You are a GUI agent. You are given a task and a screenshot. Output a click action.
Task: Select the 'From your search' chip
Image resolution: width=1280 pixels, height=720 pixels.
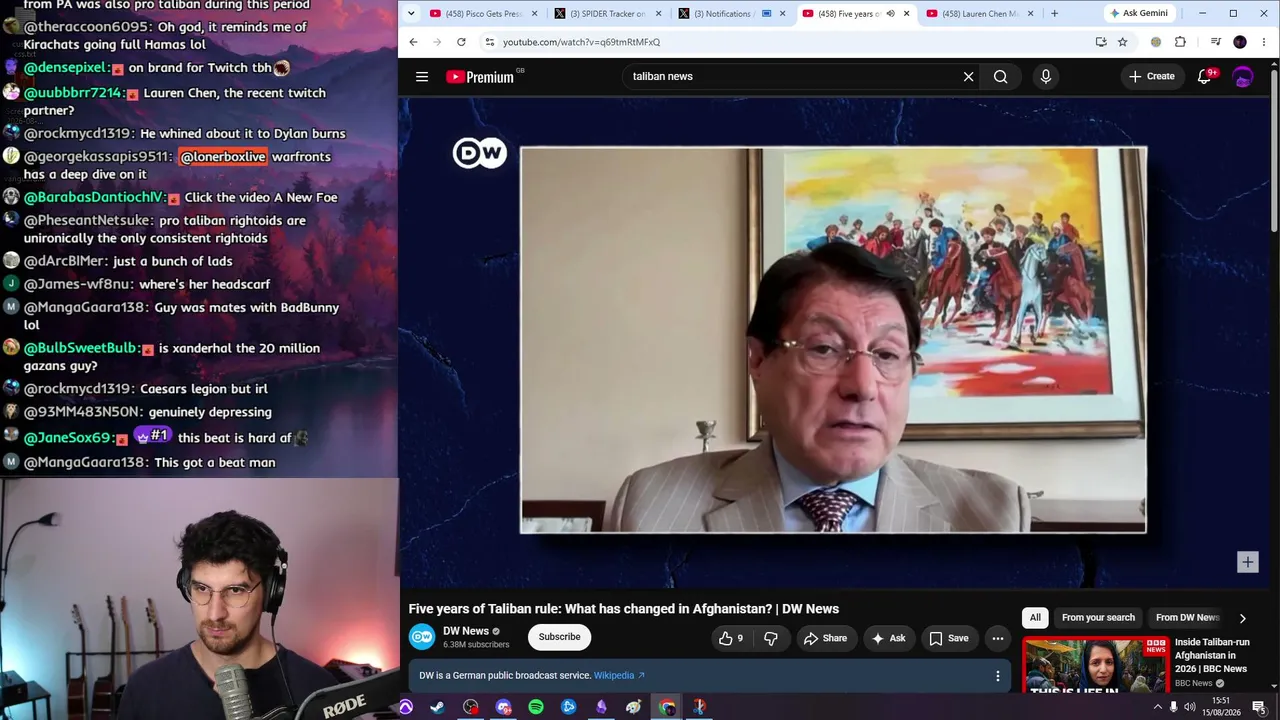1098,618
